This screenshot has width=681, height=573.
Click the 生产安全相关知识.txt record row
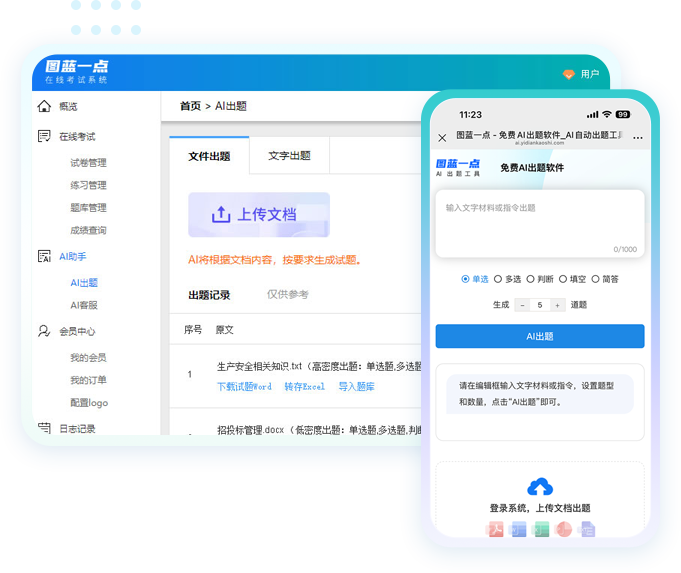tap(295, 376)
